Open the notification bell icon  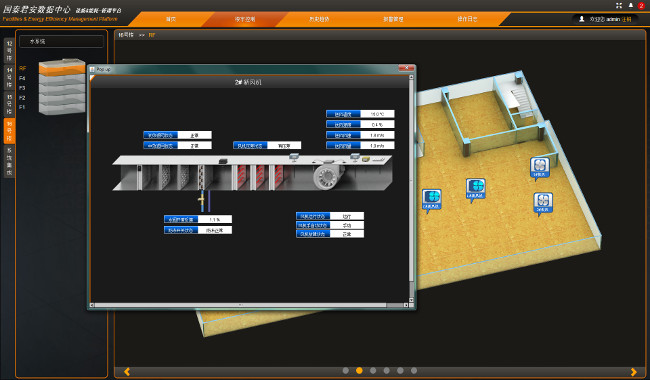pos(631,5)
